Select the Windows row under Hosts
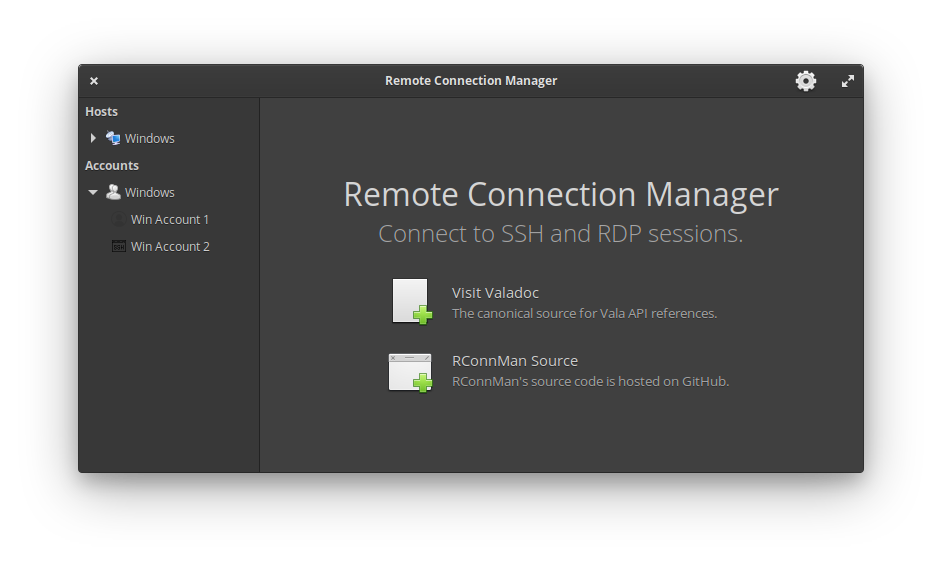 (x=169, y=138)
